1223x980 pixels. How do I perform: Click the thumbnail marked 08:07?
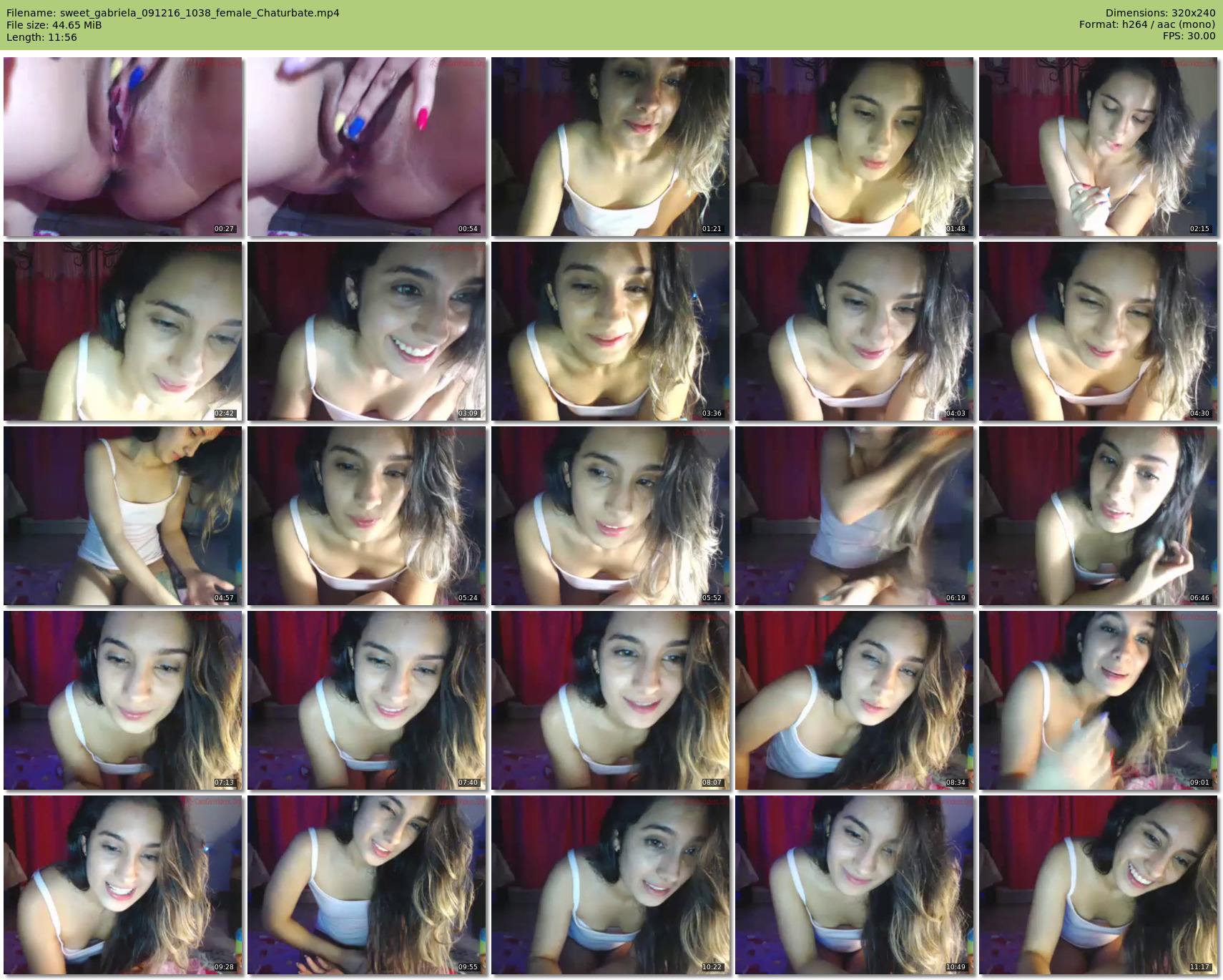610,700
